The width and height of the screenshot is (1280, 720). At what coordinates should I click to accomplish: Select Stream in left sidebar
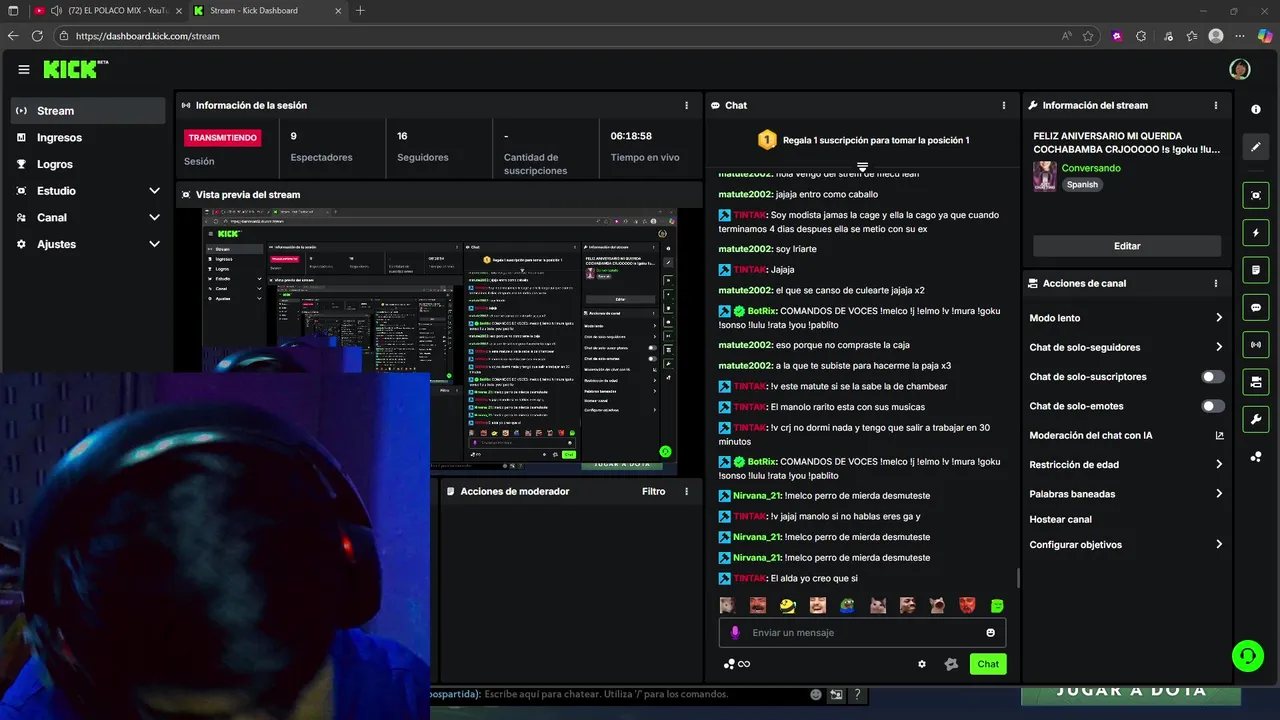tap(88, 111)
